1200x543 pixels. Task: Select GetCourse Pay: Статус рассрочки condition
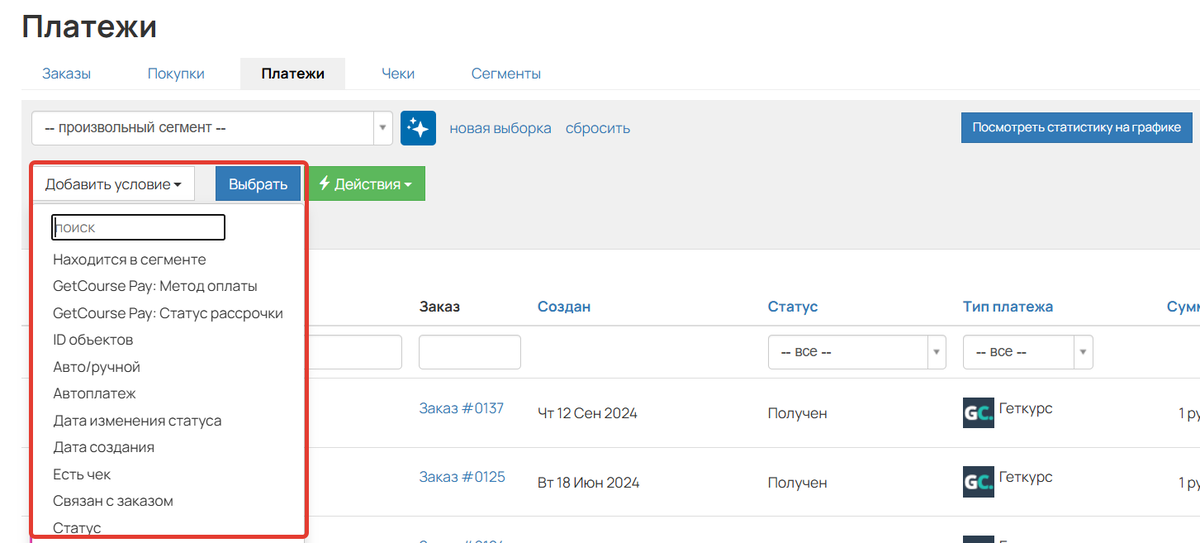pyautogui.click(x=168, y=313)
